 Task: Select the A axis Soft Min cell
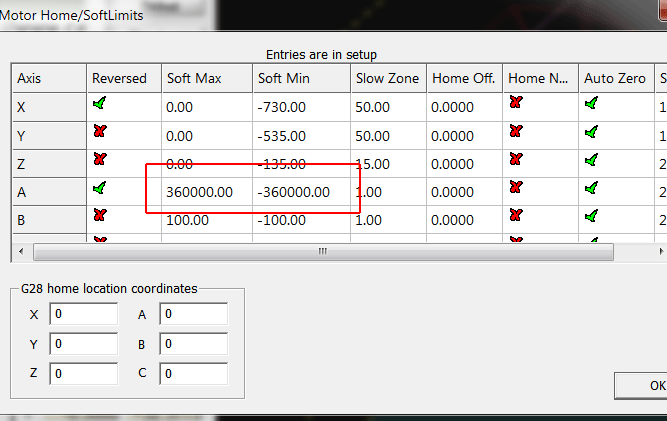[298, 191]
